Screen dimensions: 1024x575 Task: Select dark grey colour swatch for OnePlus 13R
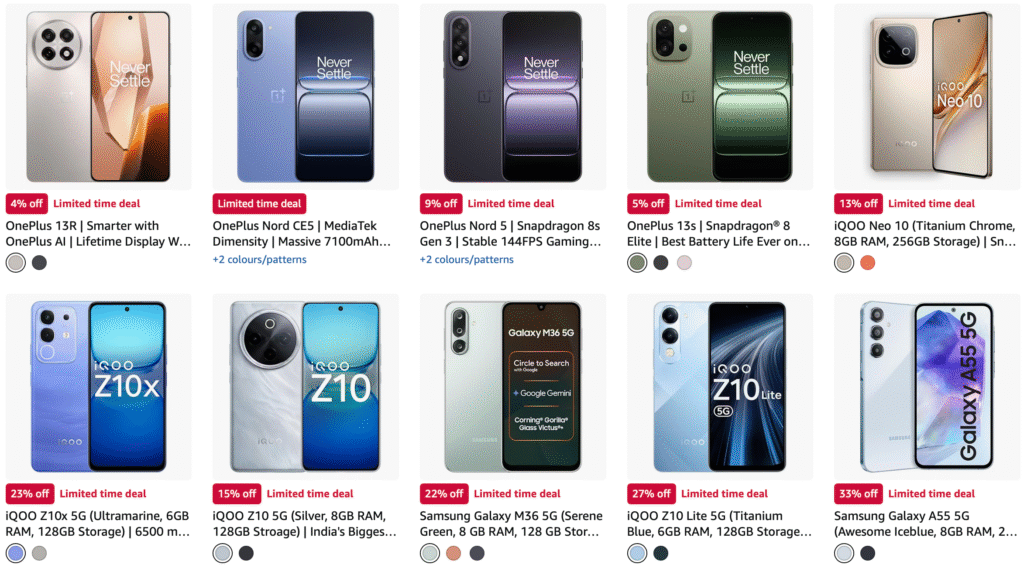pos(39,263)
